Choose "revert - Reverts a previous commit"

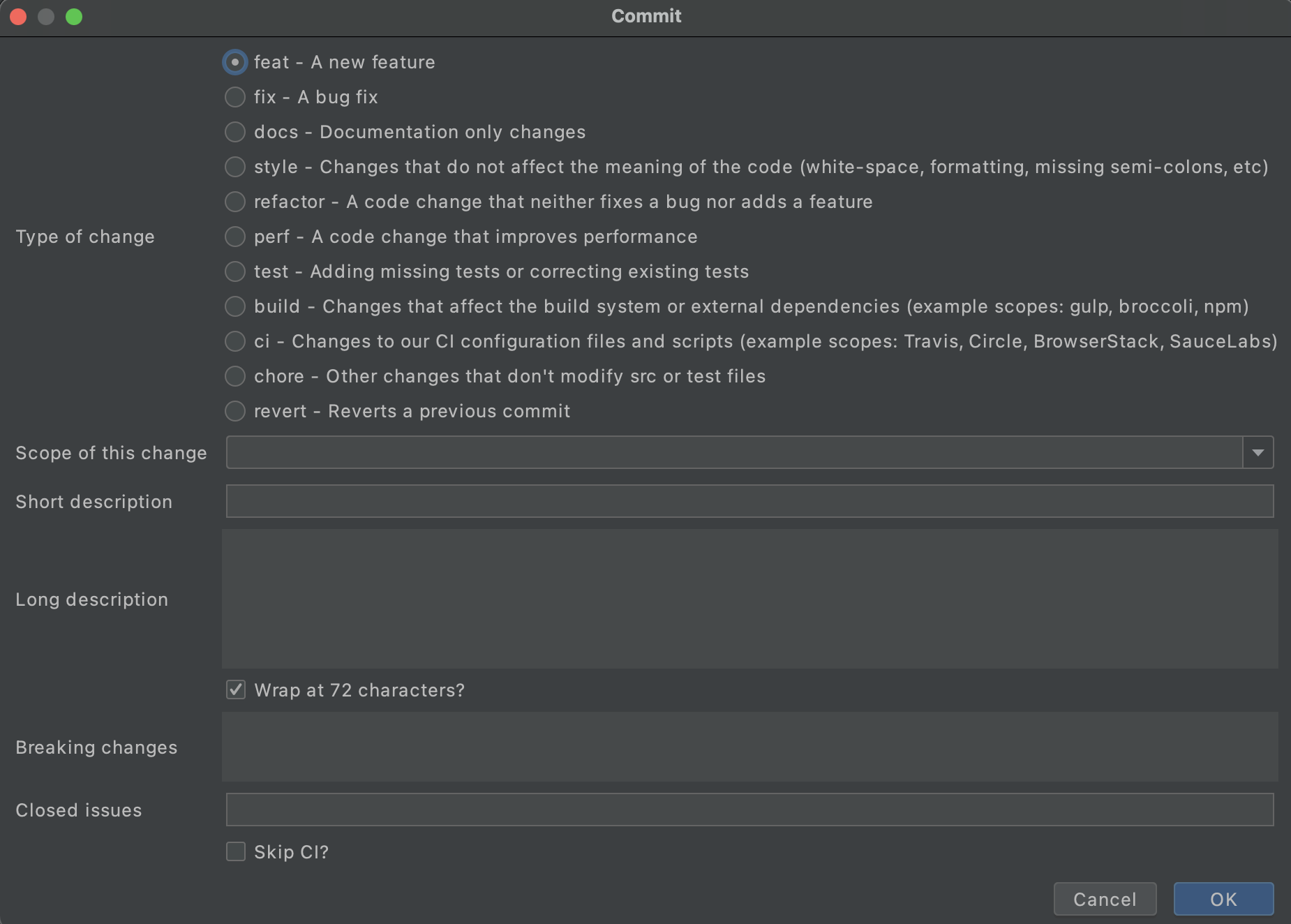(x=235, y=410)
